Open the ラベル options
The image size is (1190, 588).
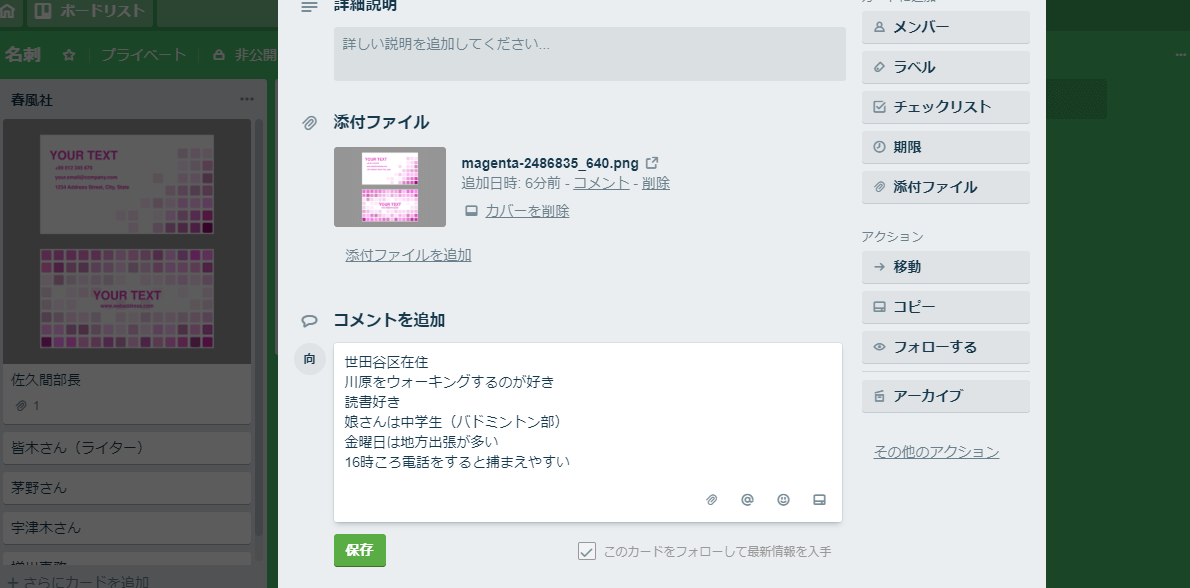946,68
